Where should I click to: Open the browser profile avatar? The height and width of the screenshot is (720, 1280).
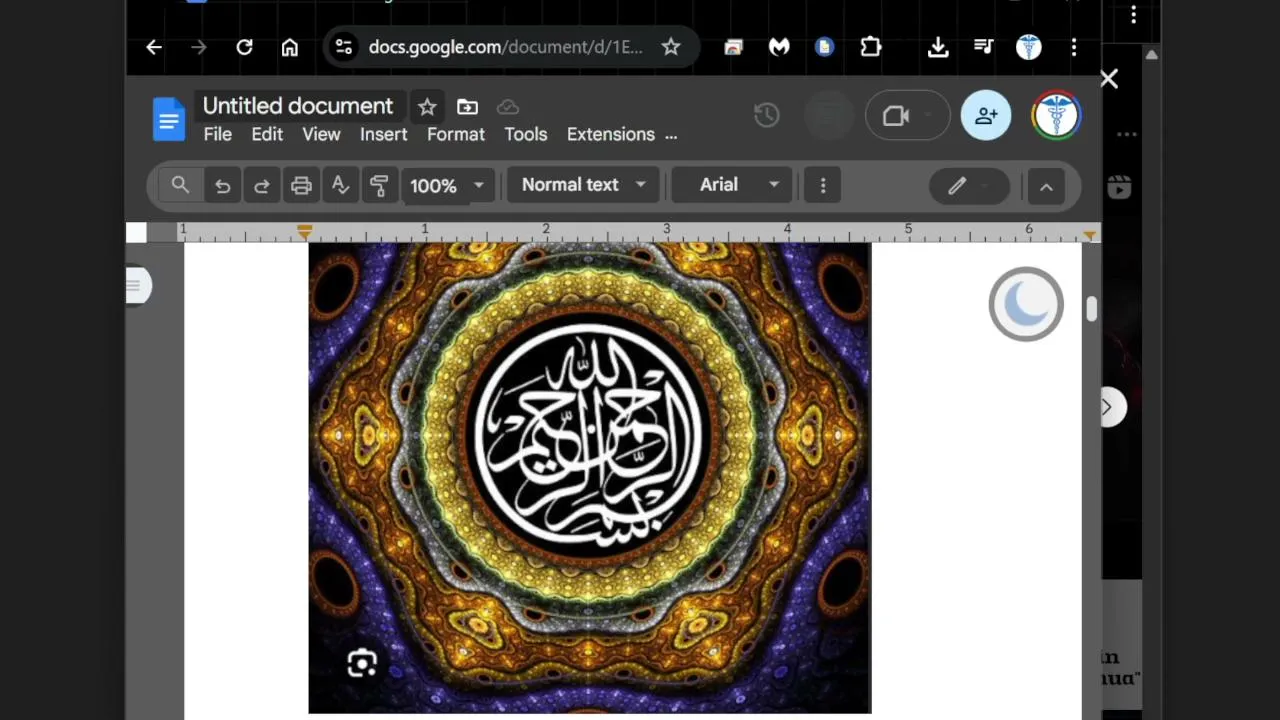(1029, 47)
